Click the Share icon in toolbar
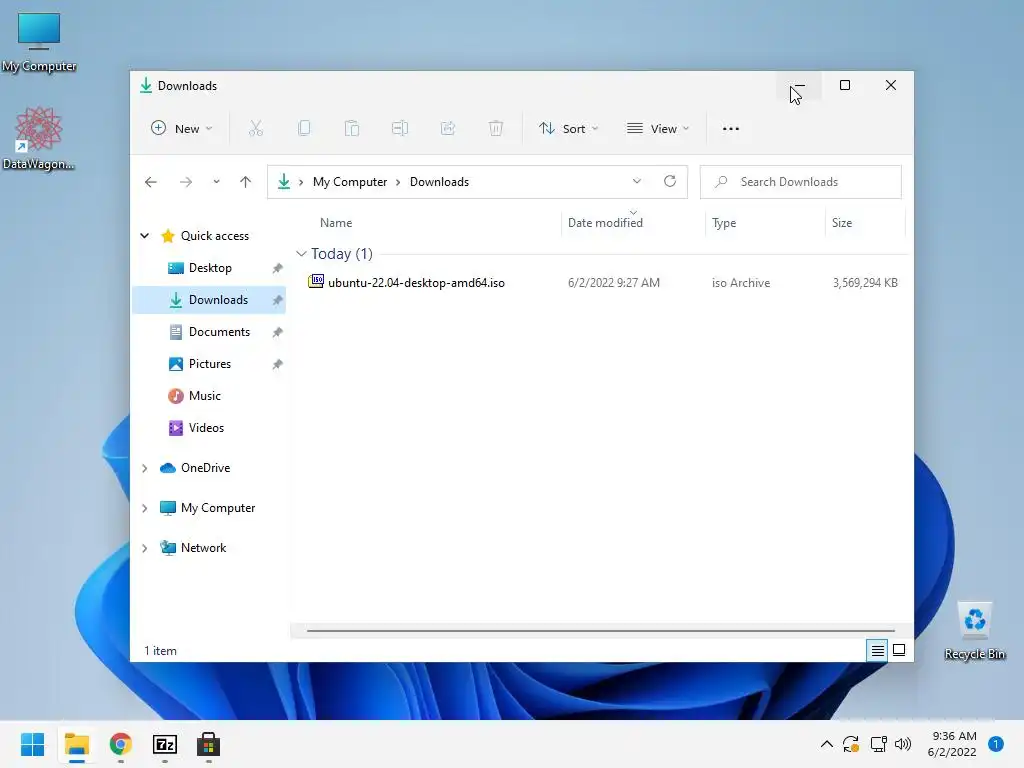This screenshot has width=1024, height=768. click(448, 129)
